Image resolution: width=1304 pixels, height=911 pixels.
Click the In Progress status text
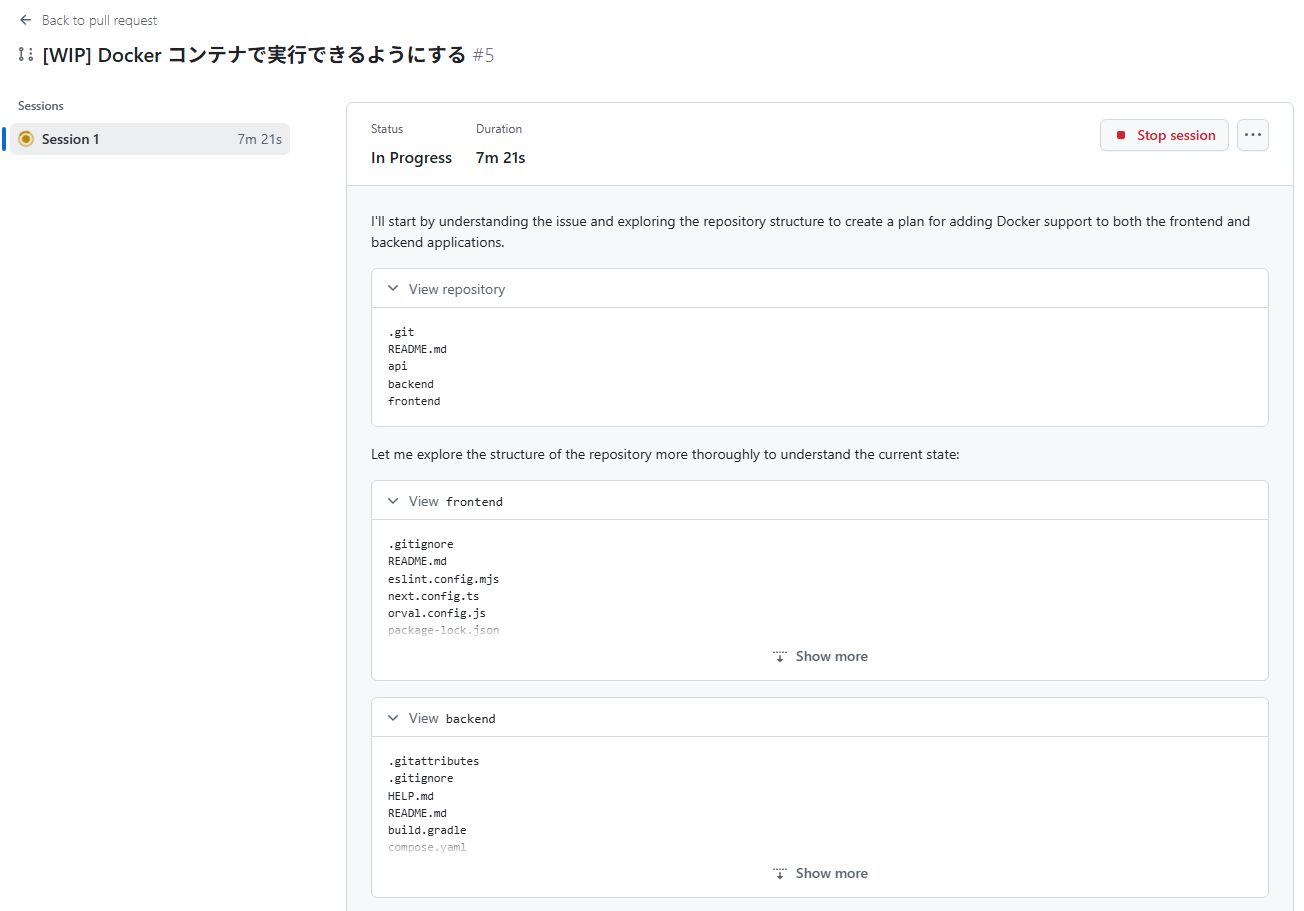411,158
